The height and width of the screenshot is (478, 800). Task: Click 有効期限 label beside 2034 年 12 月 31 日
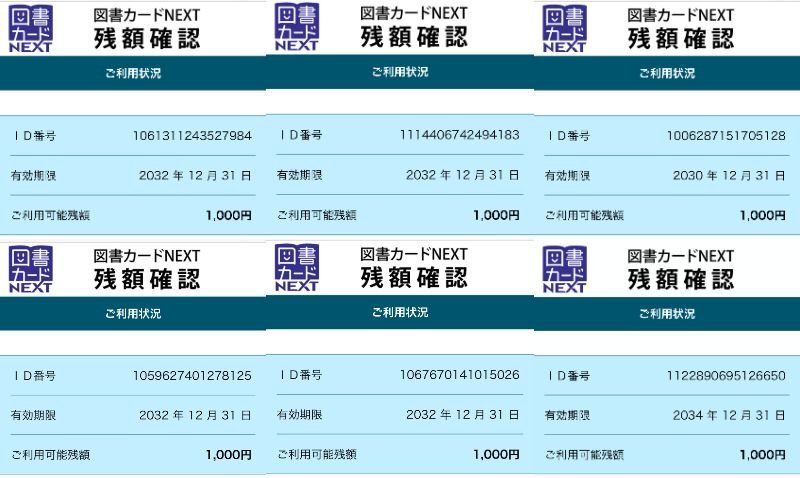tap(567, 415)
